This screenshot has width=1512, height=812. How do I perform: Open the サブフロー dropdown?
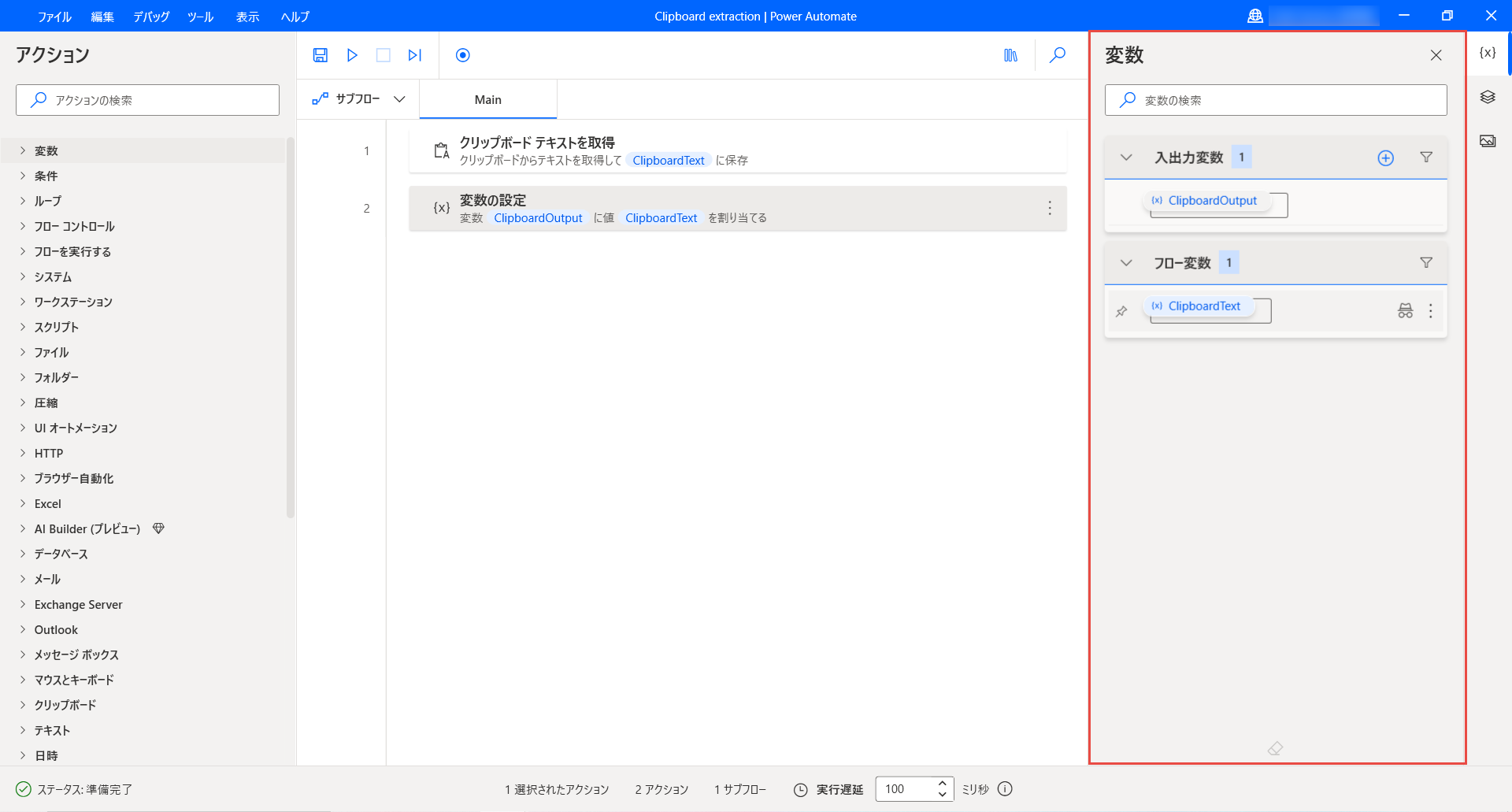click(358, 99)
